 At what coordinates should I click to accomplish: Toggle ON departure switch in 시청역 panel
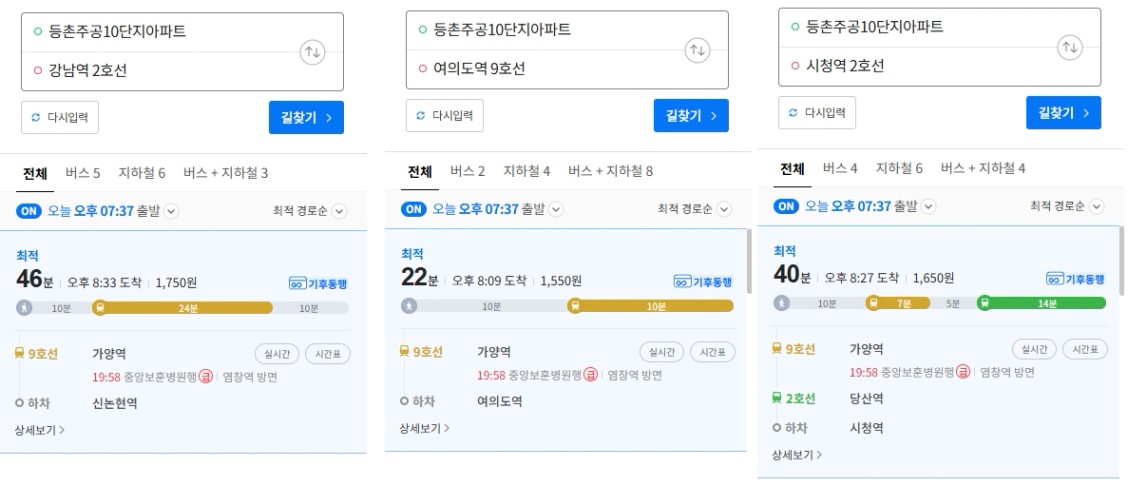tap(787, 206)
